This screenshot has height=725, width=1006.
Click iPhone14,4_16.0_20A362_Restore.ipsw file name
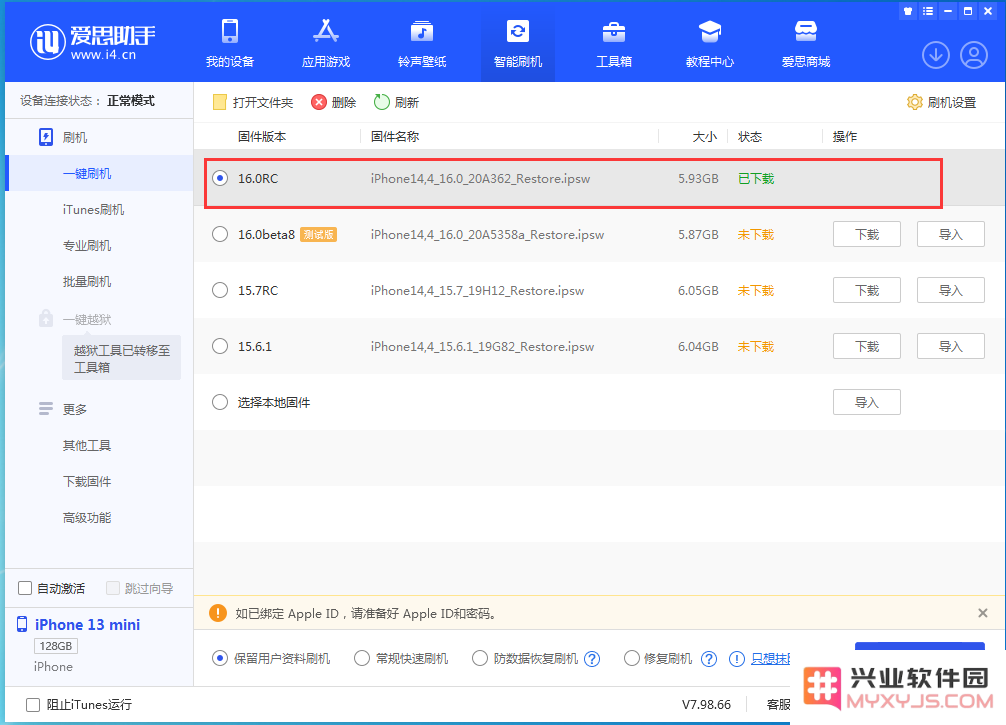coord(480,178)
